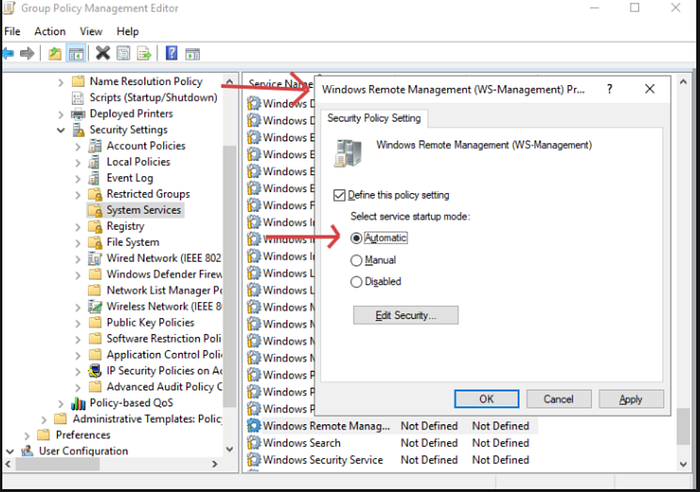
Task: Click the IP Security Policies icon
Action: coord(95,371)
